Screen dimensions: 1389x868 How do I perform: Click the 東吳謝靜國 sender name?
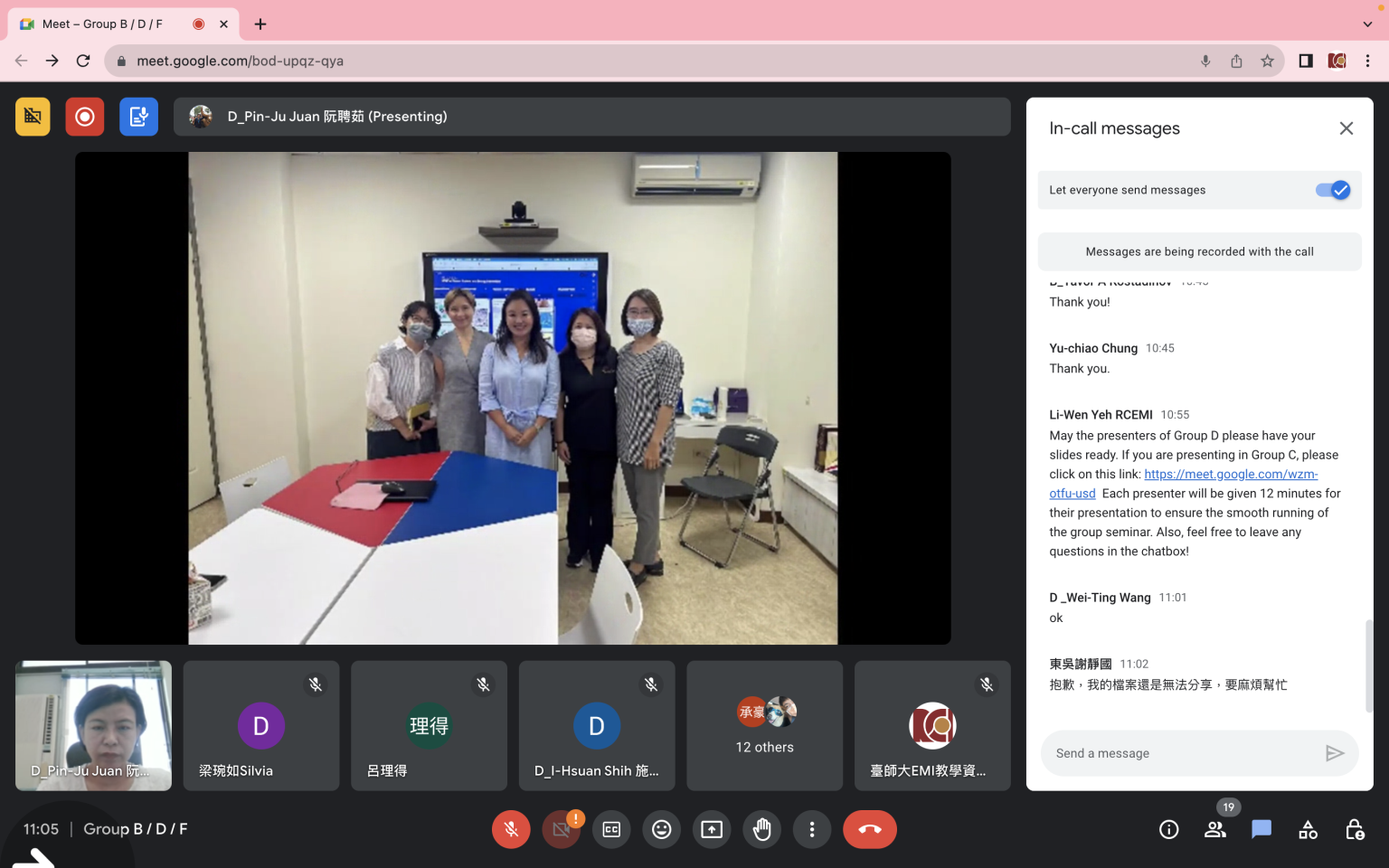1081,664
